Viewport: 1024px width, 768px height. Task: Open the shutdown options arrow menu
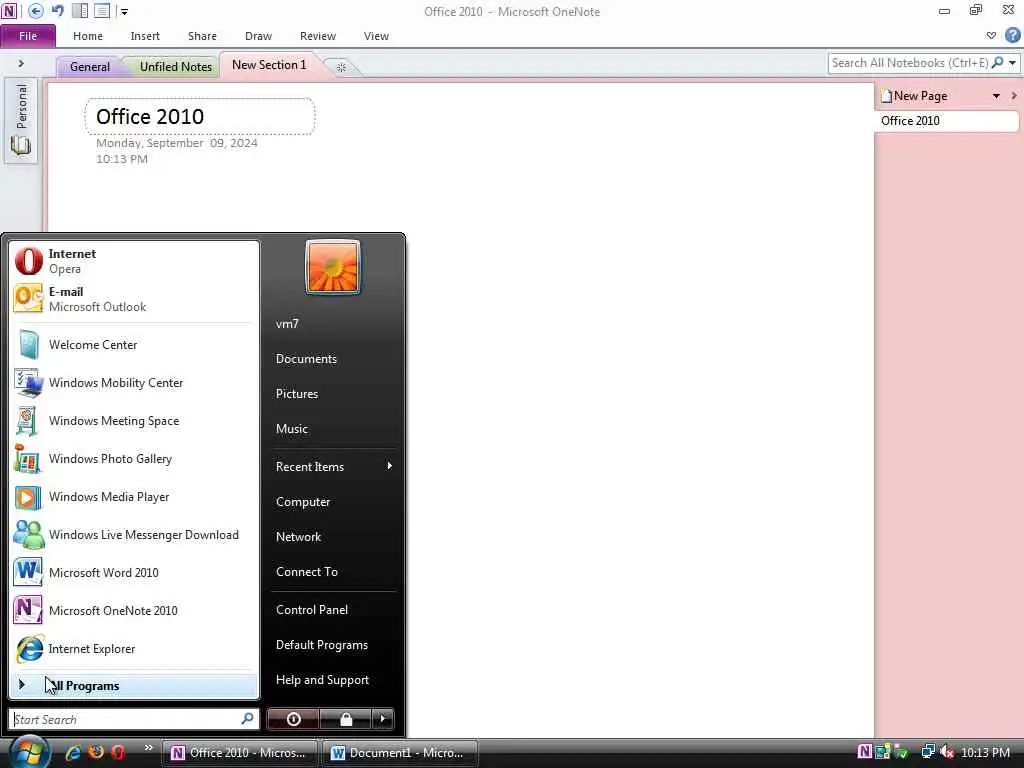[383, 719]
